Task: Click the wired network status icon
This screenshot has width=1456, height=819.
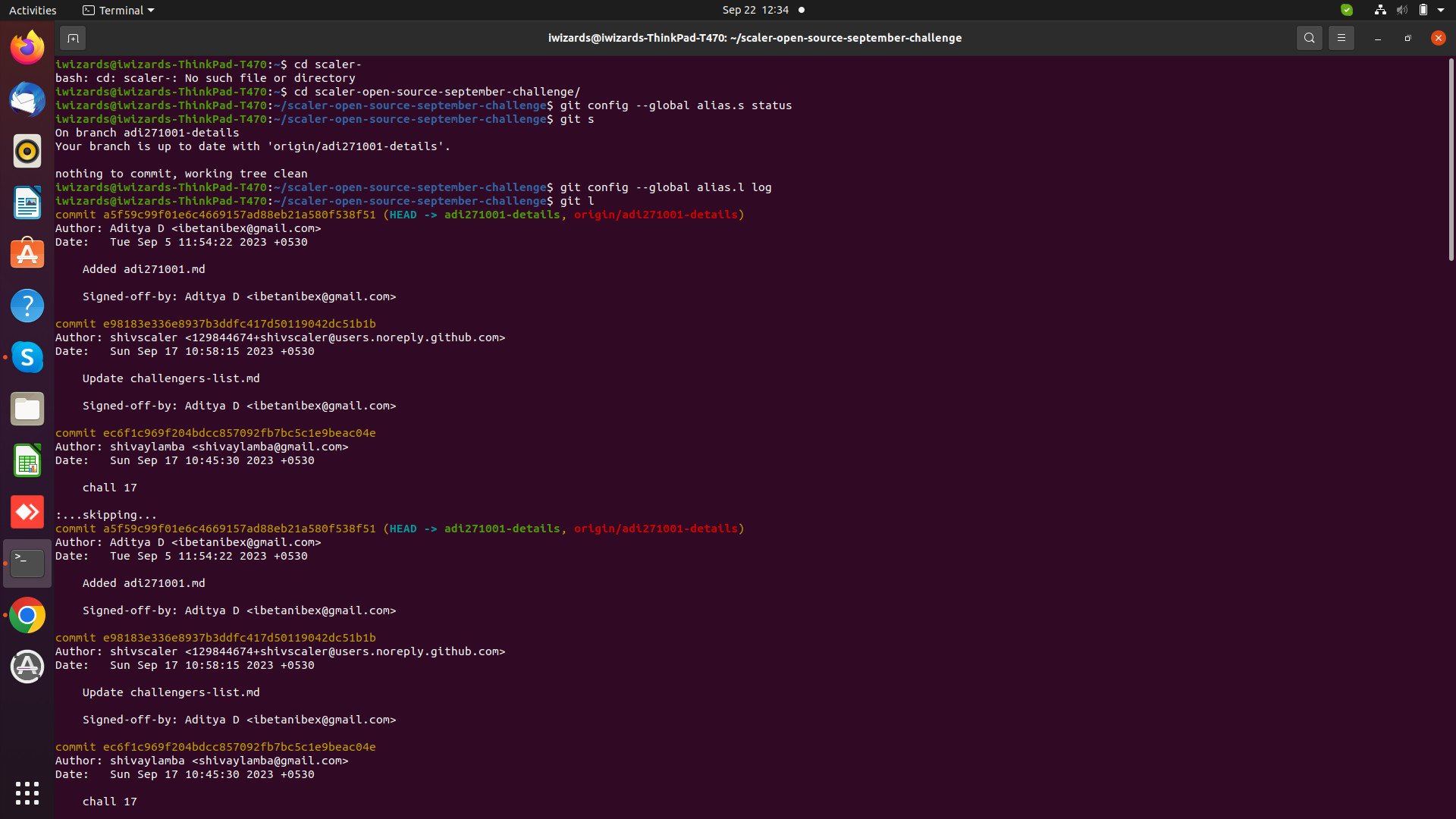Action: [x=1379, y=10]
